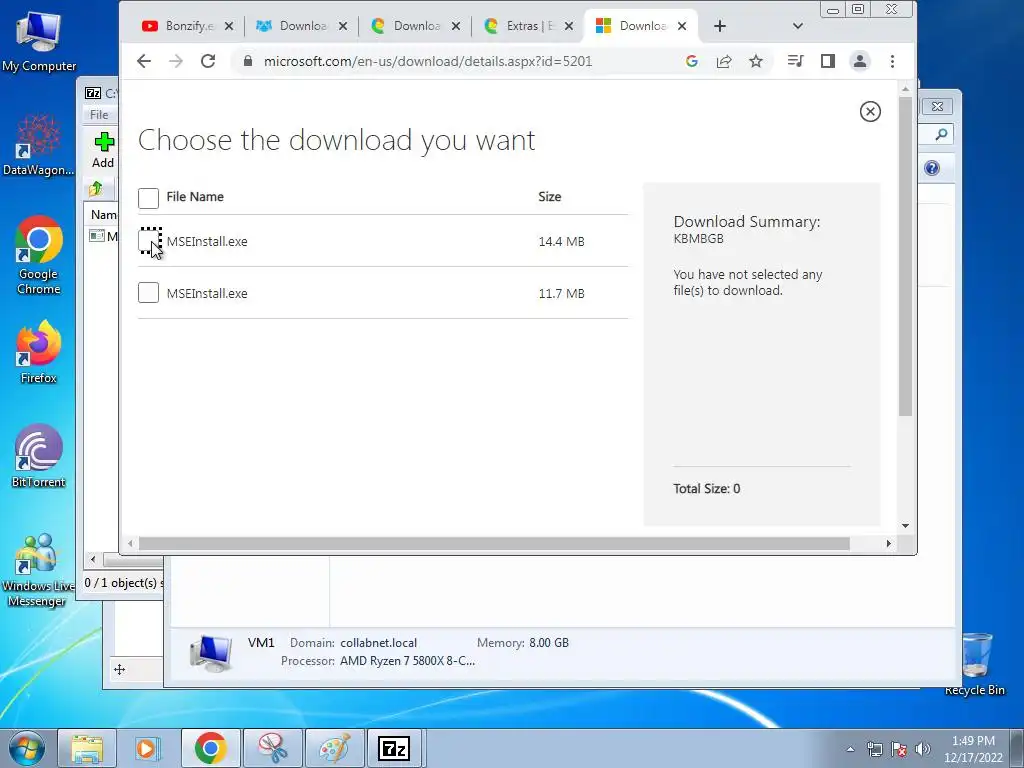Screen dimensions: 1024x768
Task: Open Chrome side panel
Action: click(827, 61)
